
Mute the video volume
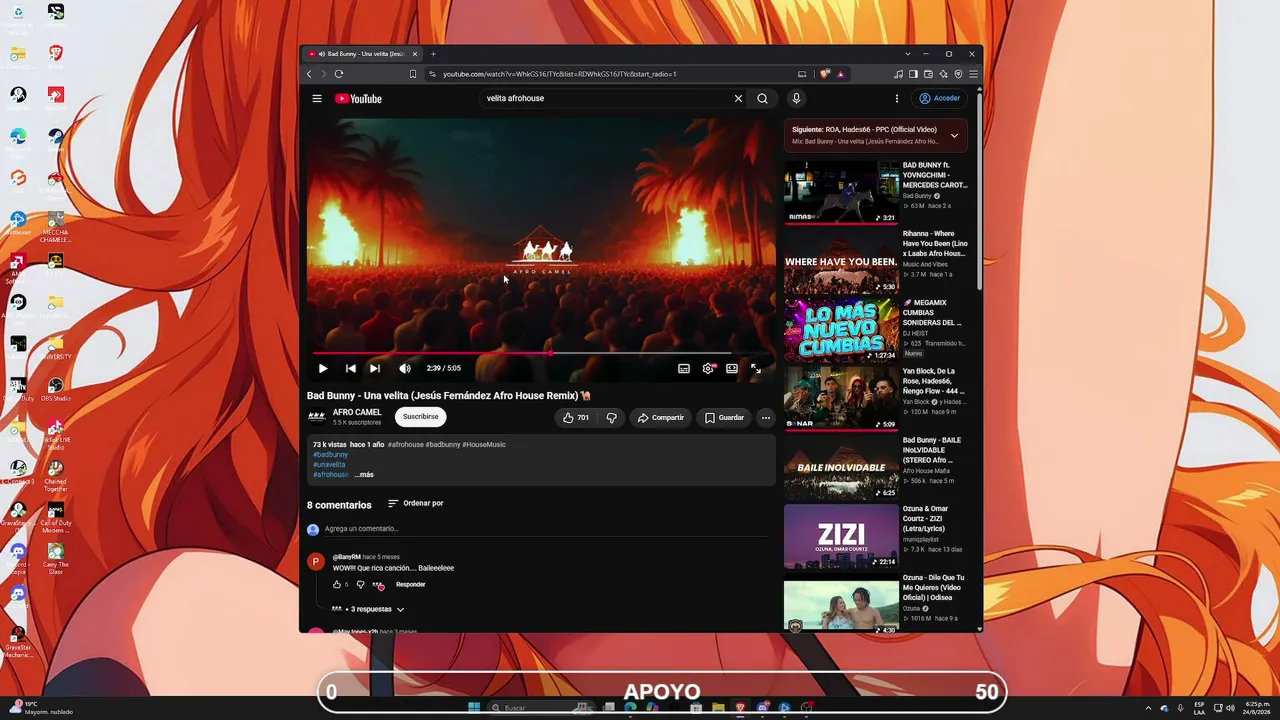(405, 368)
